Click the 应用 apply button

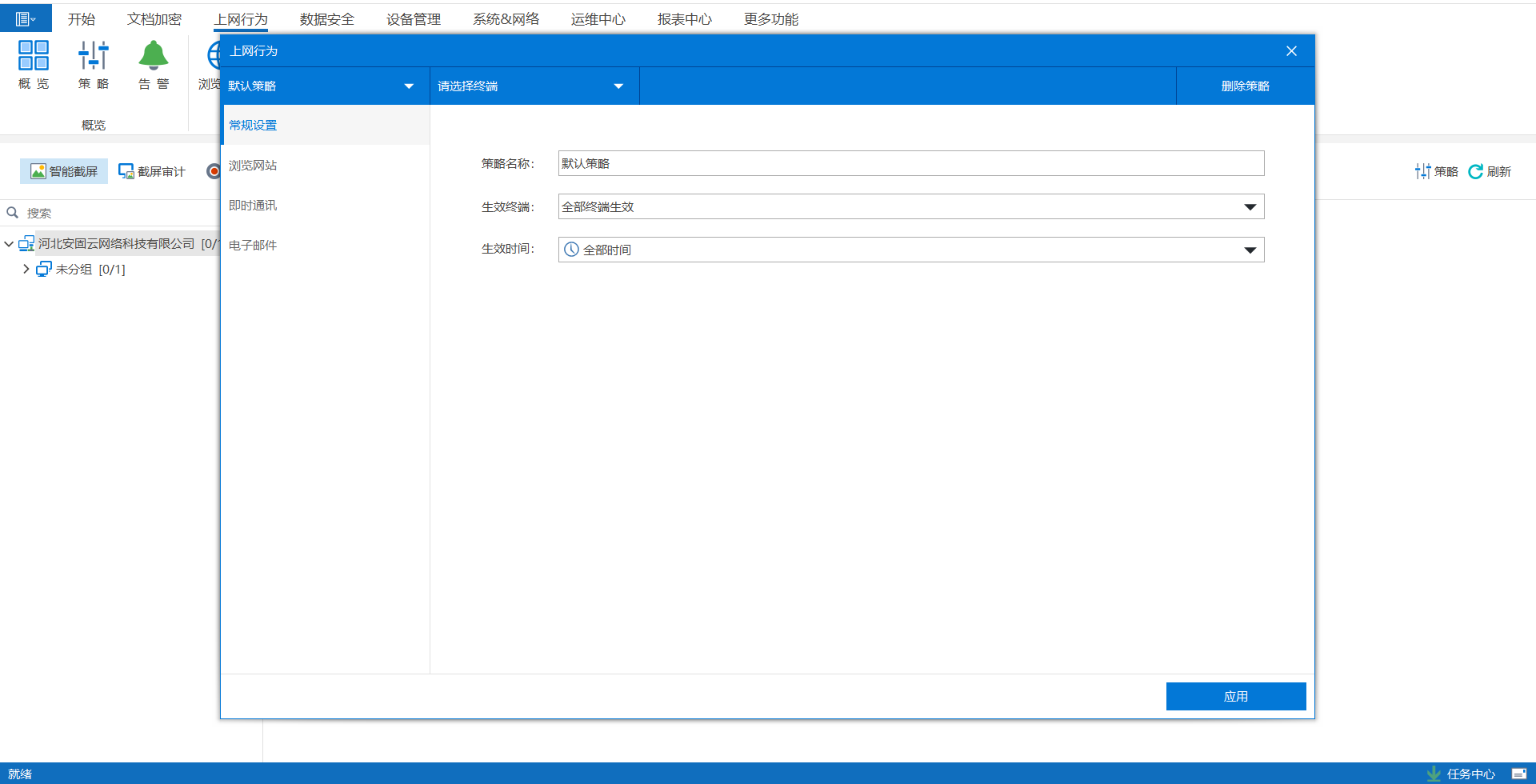coord(1235,696)
